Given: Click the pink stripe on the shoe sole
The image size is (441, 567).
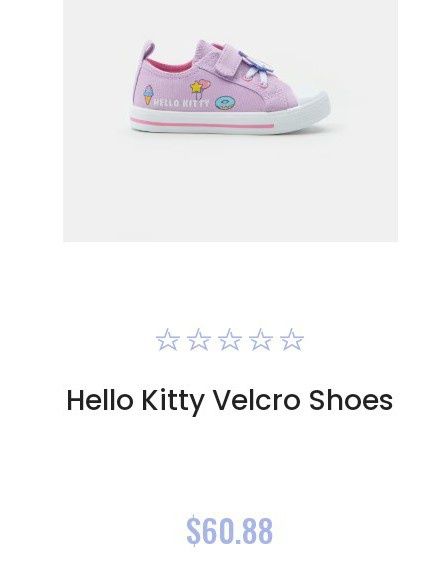Looking at the screenshot, I should pyautogui.click(x=201, y=123).
